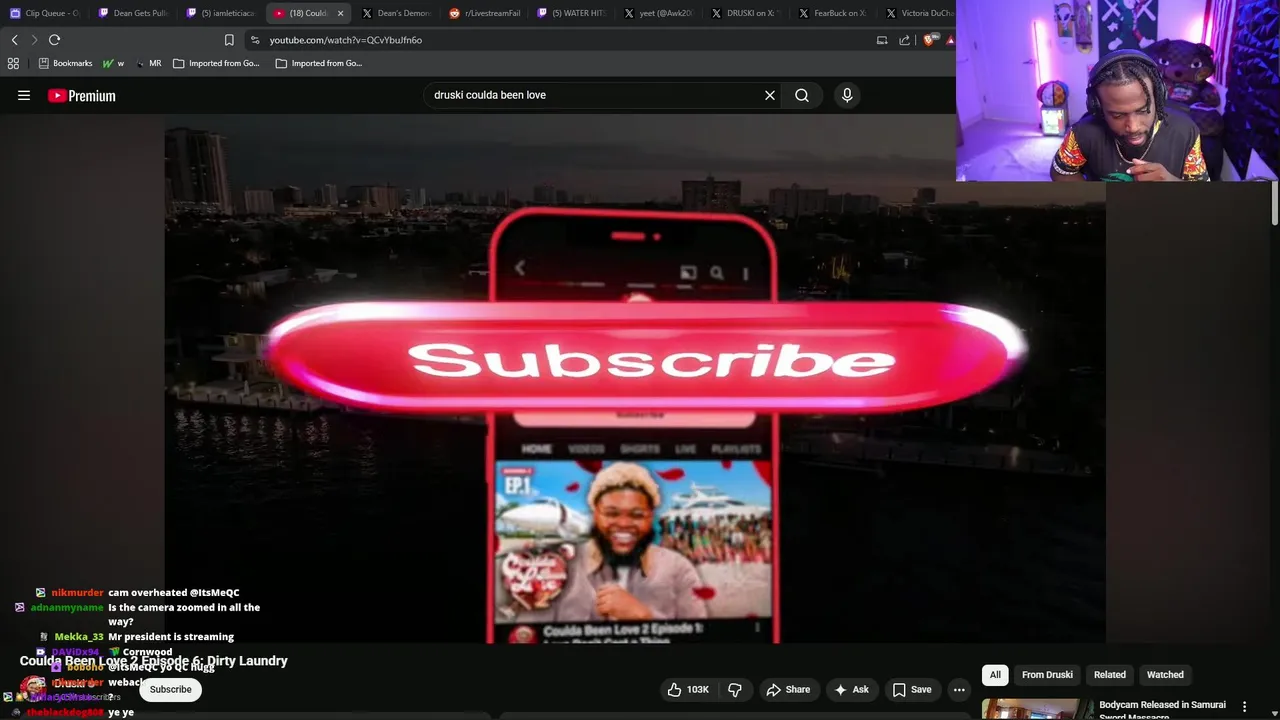Go back with browser back arrow

(x=14, y=40)
